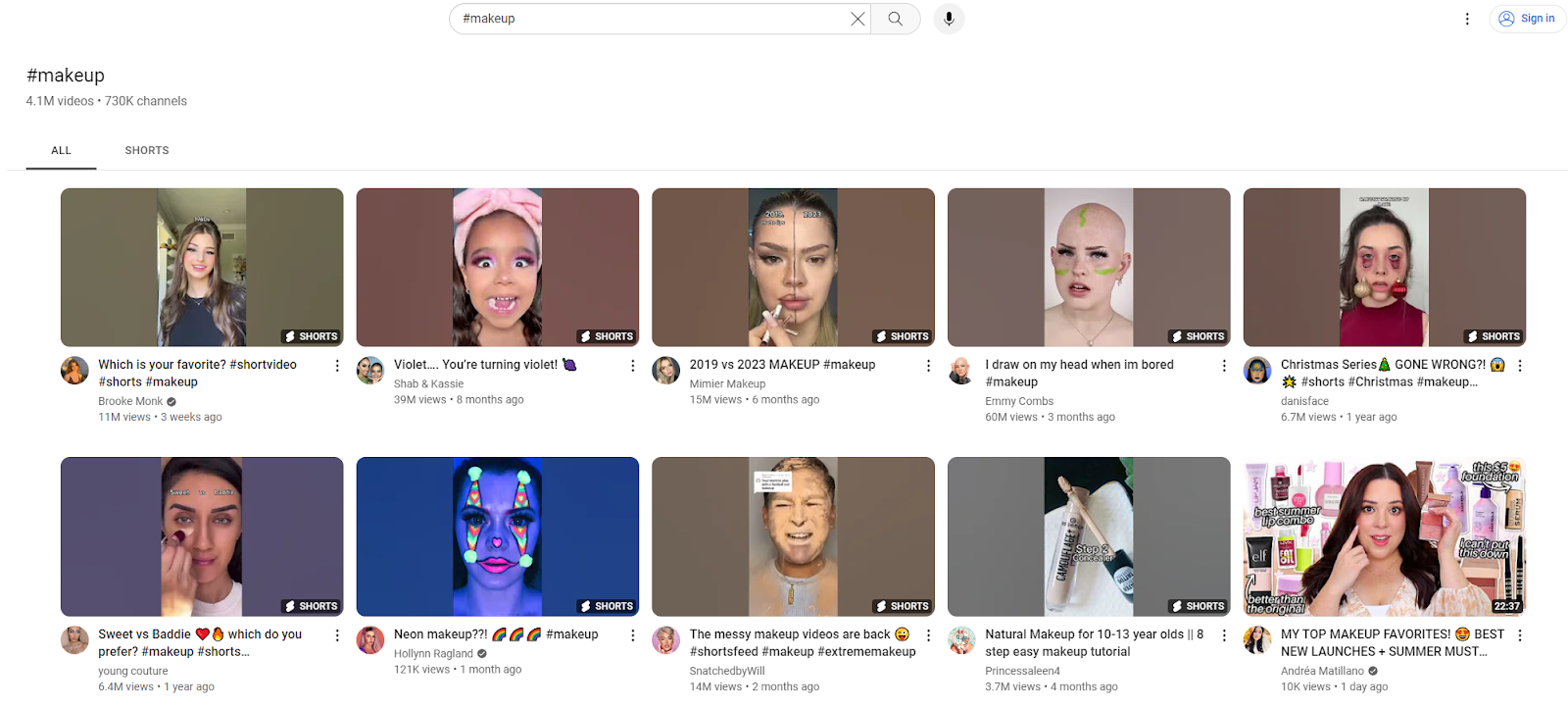Open Princessaleen4 channel avatar

[961, 640]
